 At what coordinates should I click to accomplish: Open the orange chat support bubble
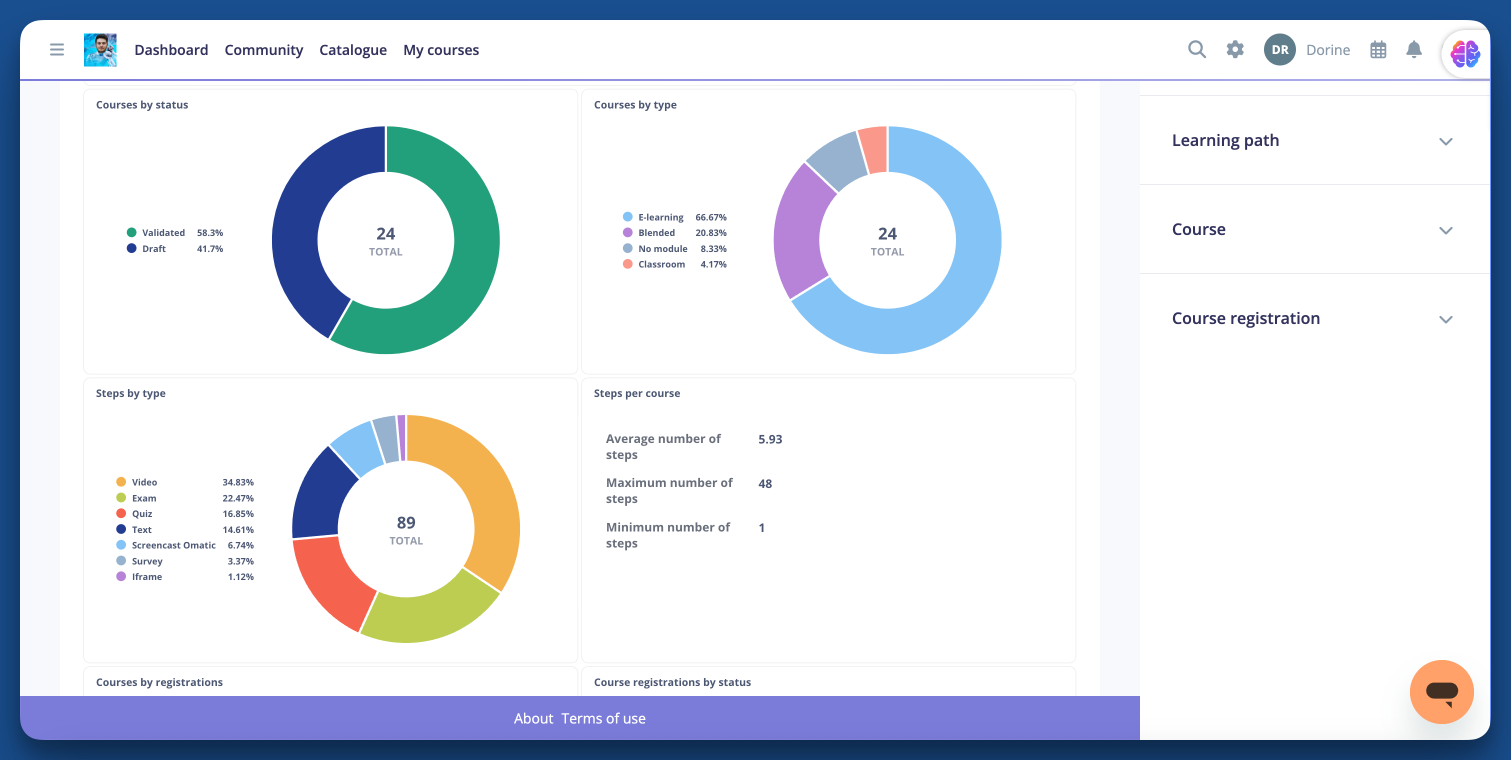[1441, 691]
